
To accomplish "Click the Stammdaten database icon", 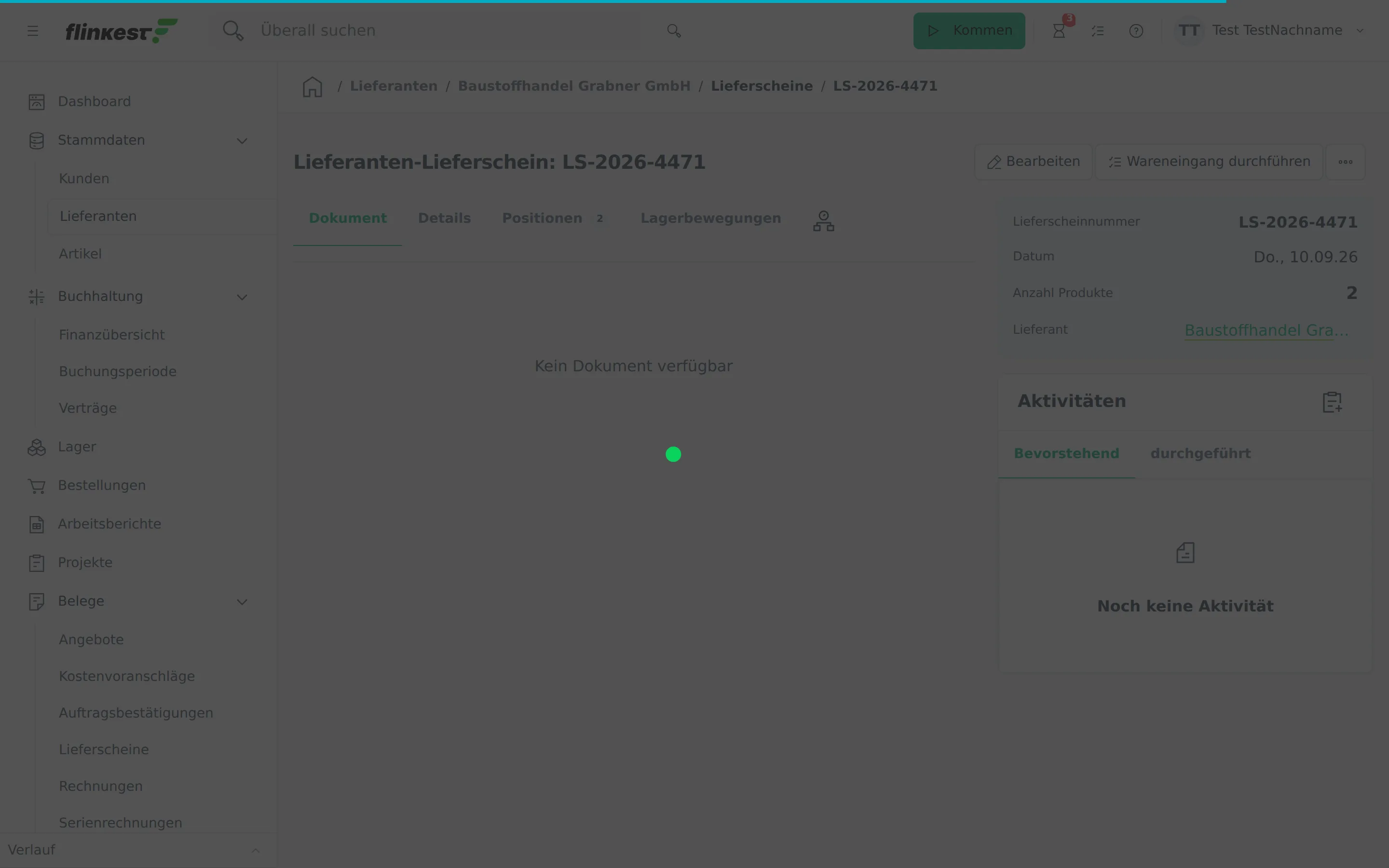I will tap(37, 141).
